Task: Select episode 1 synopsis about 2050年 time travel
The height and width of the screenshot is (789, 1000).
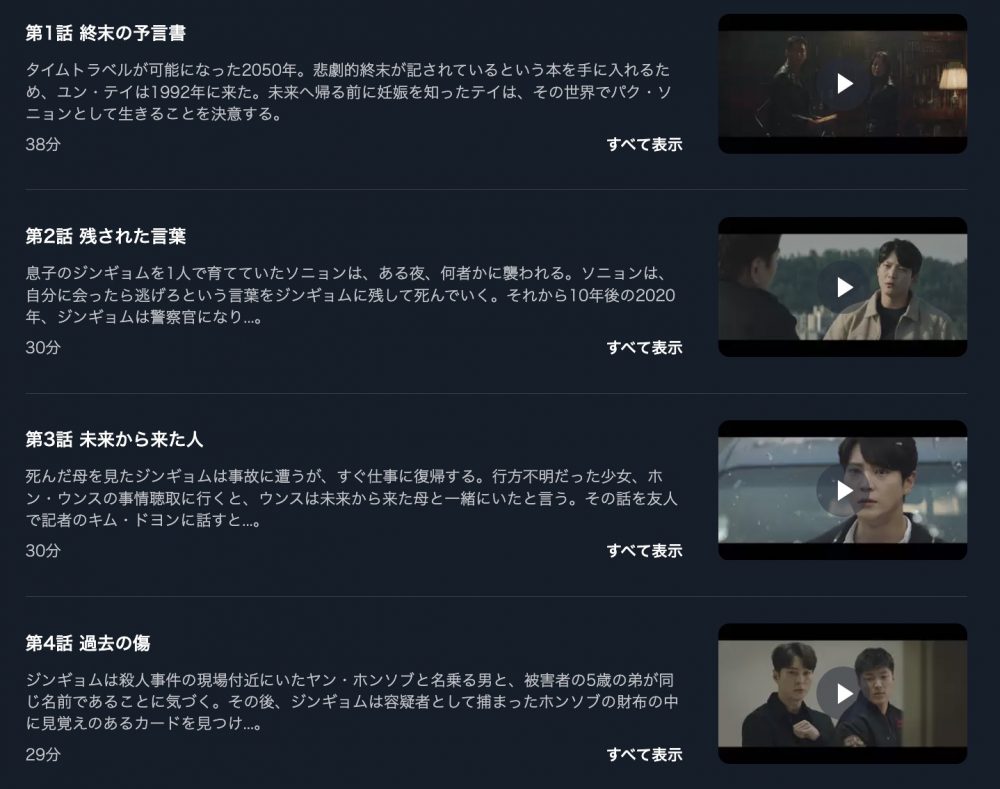Action: coord(349,92)
